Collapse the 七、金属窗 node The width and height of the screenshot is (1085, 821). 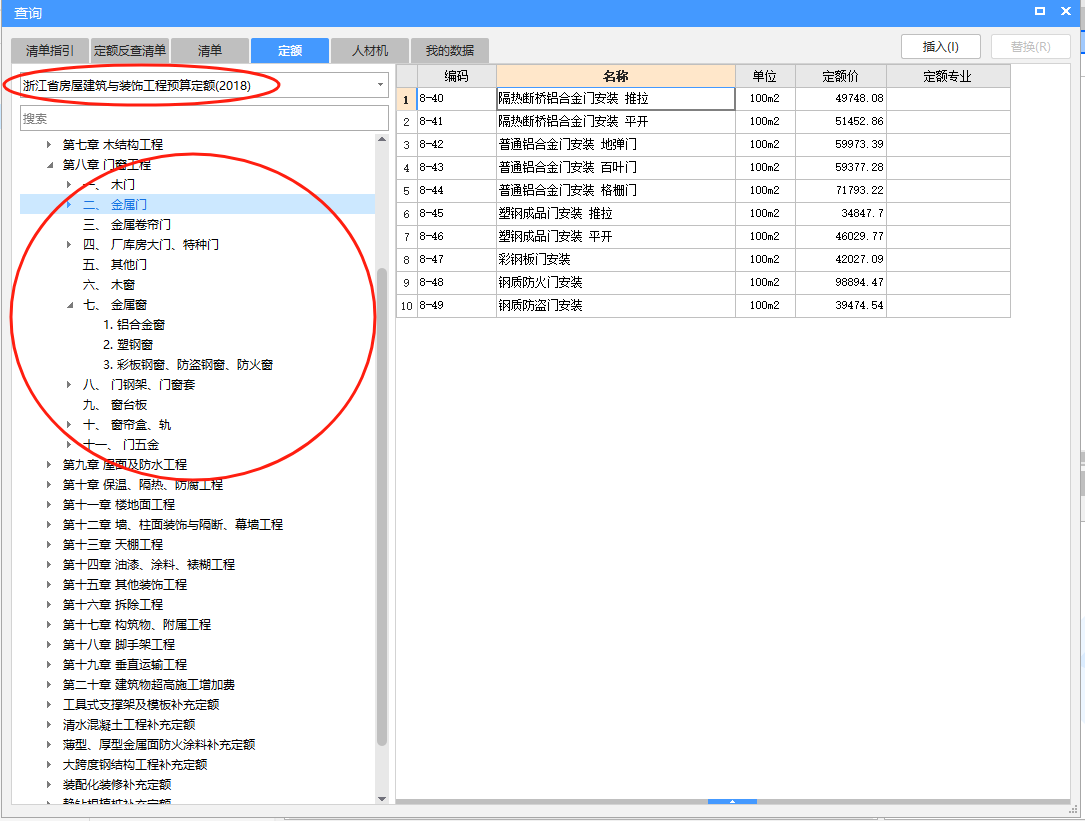(x=69, y=305)
